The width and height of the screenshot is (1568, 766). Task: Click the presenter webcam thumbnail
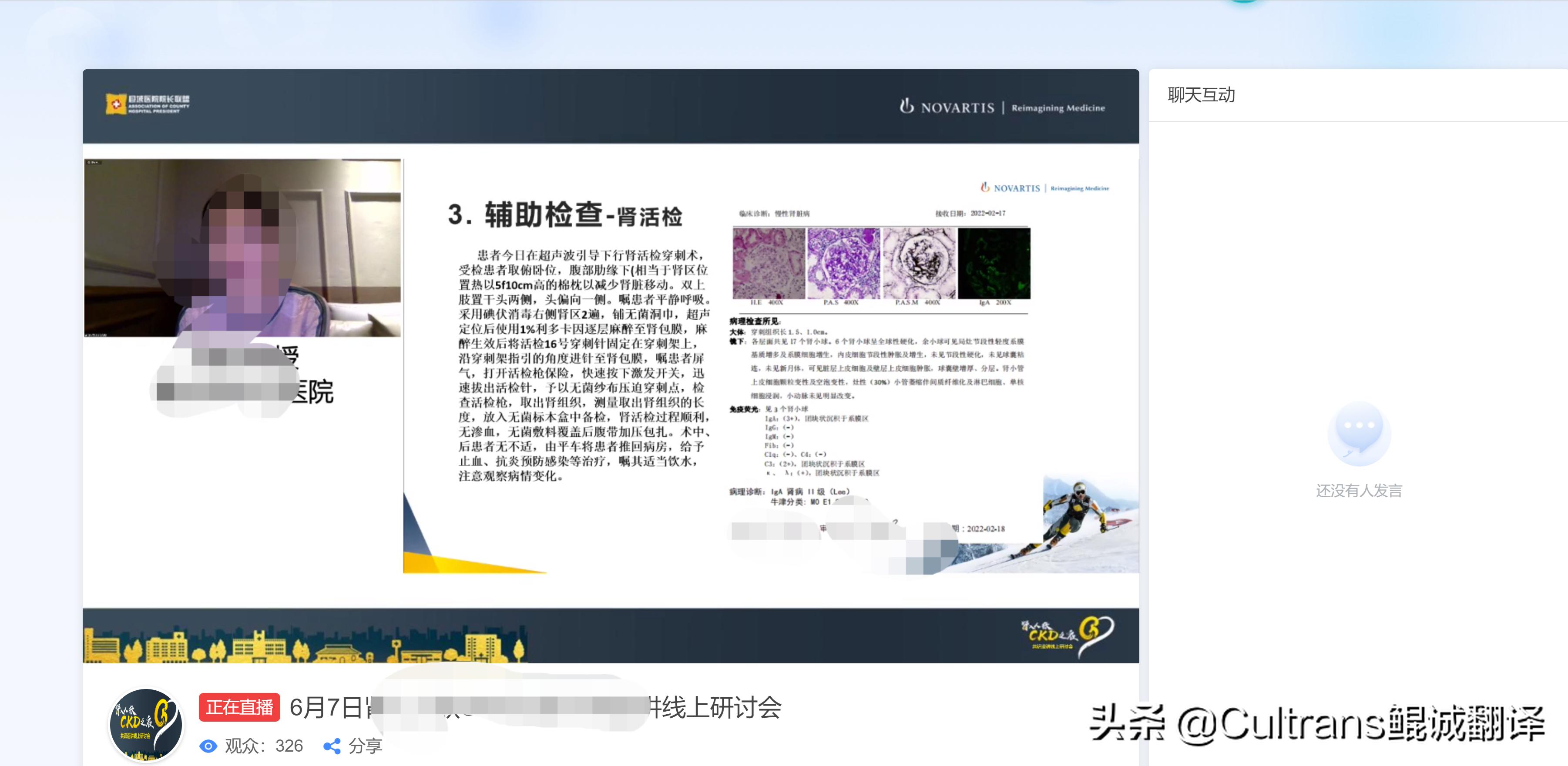(x=242, y=248)
